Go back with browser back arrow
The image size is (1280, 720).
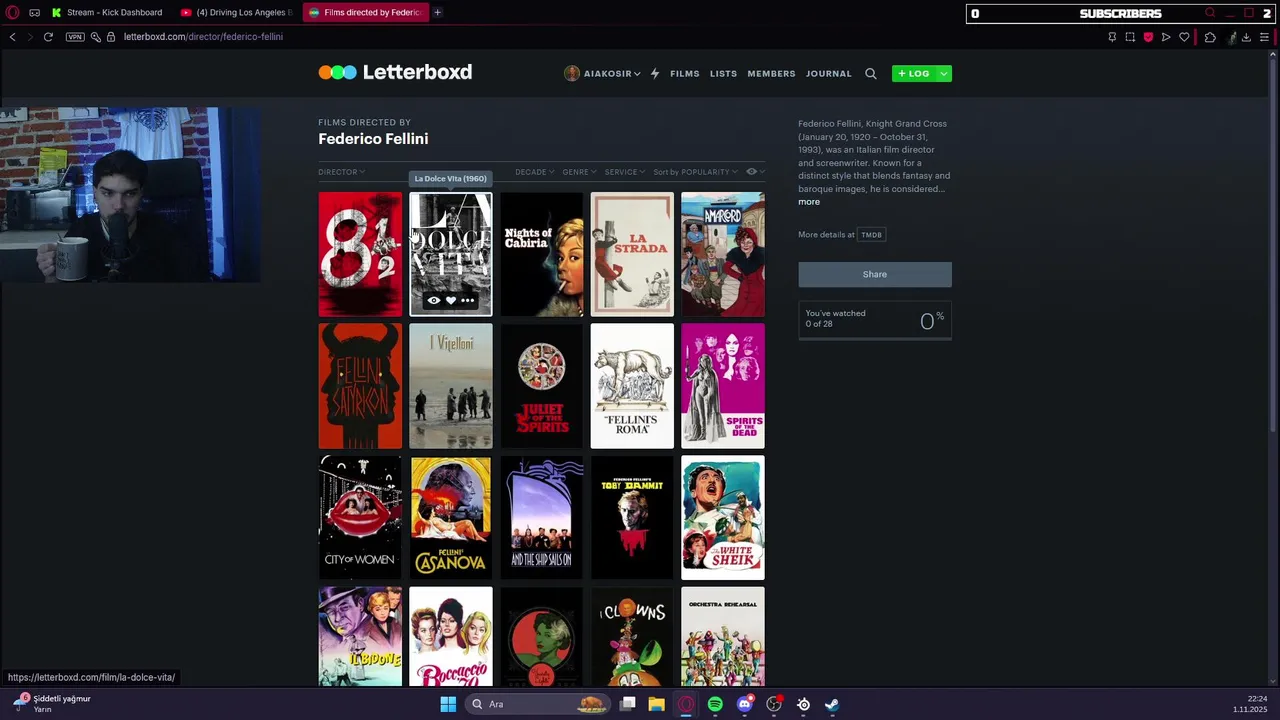point(12,37)
